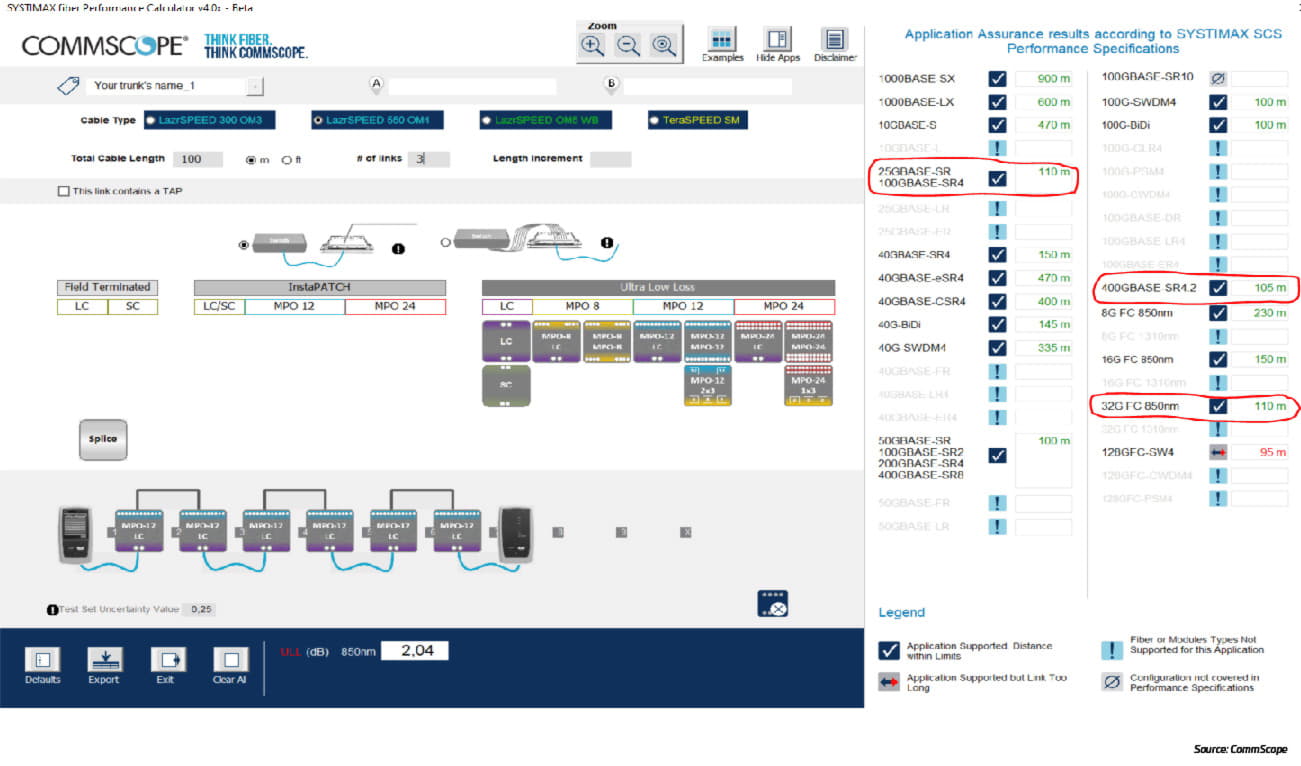
Task: Choose meters unit radio button
Action: point(250,159)
